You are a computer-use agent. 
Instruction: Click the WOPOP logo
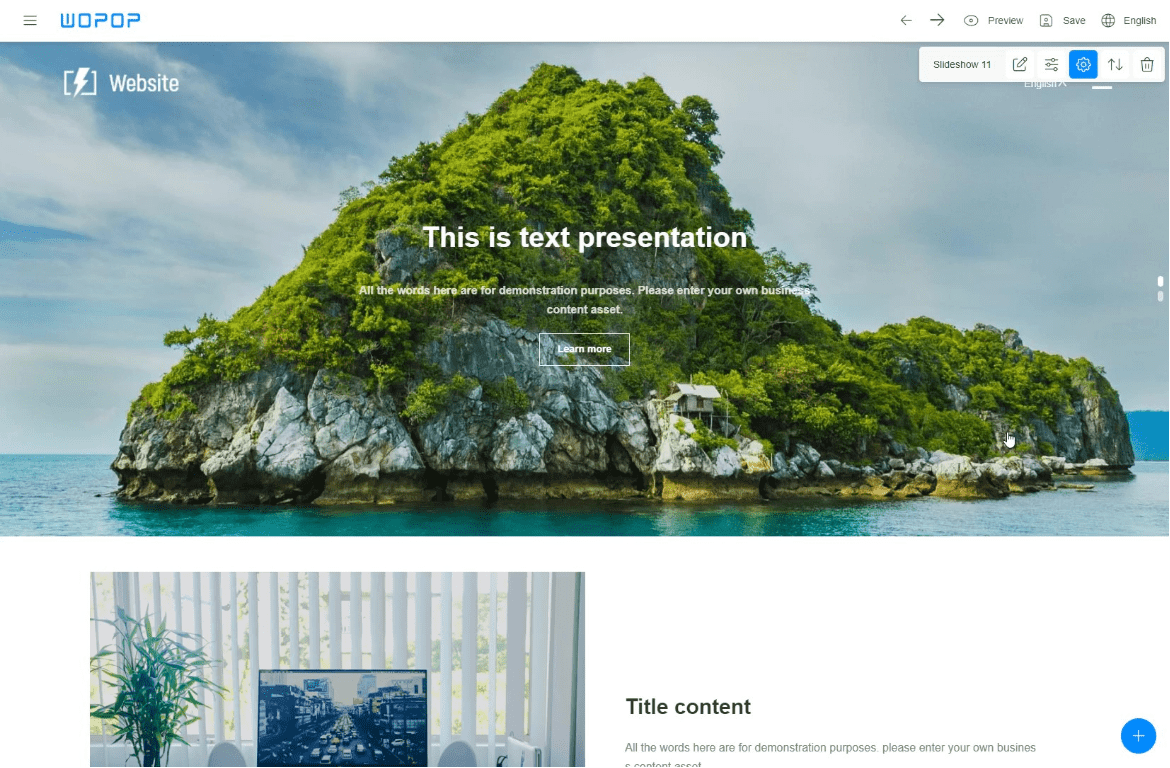coord(100,20)
